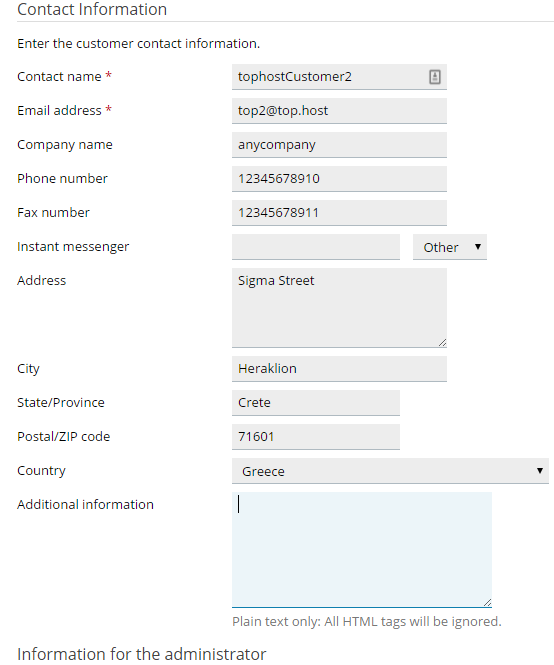This screenshot has width=554, height=665.
Task: Click the empty Instant messenger text field
Action: 316,247
